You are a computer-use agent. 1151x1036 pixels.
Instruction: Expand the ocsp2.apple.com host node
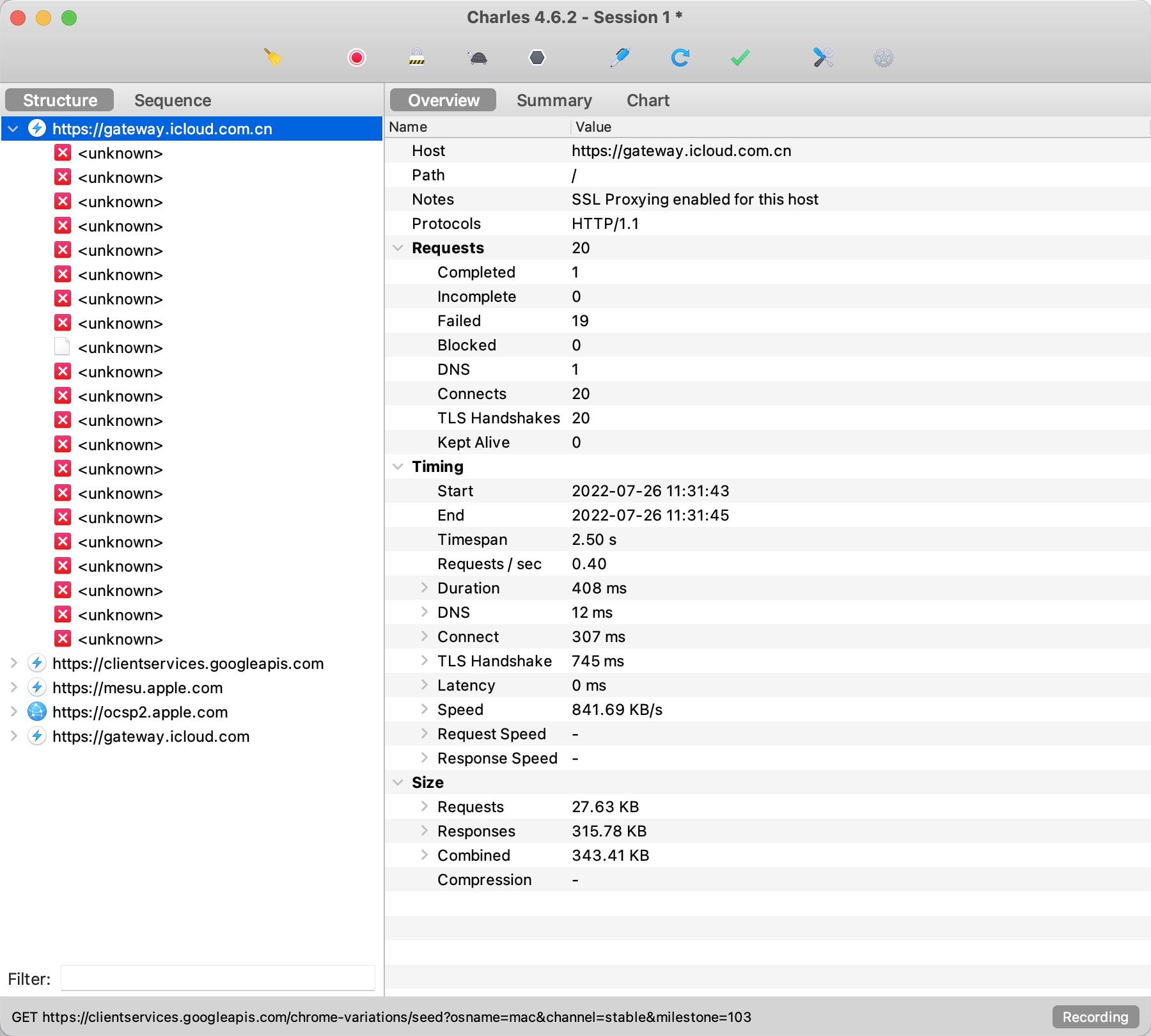coord(13,712)
